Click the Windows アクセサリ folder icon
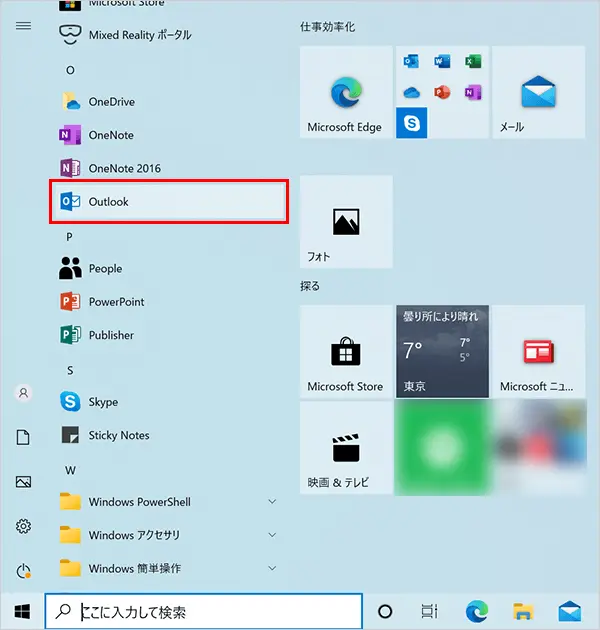 (x=70, y=535)
